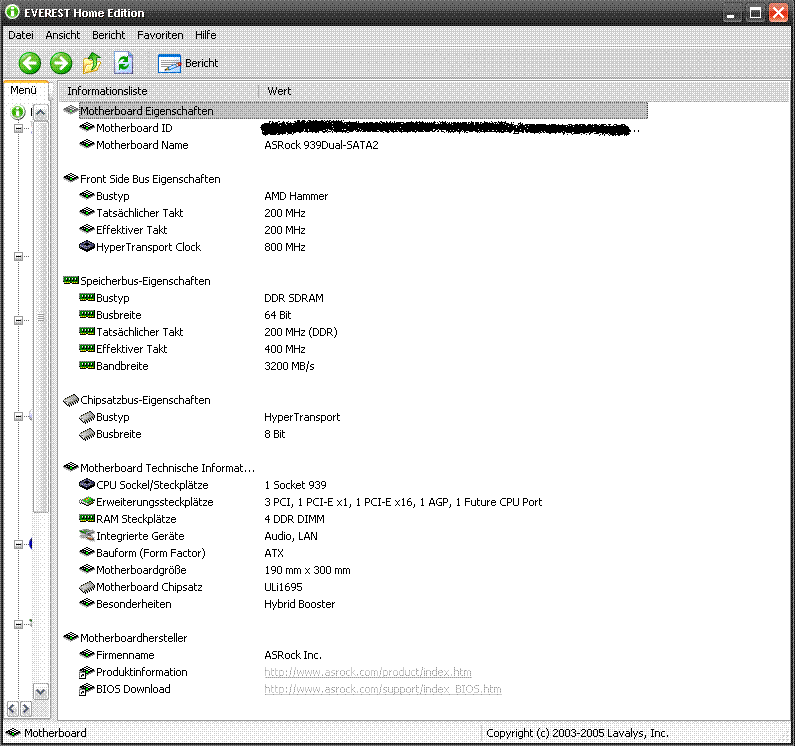Select the 4 DDR DIMM value
Image resolution: width=795 pixels, height=746 pixels.
(x=294, y=519)
